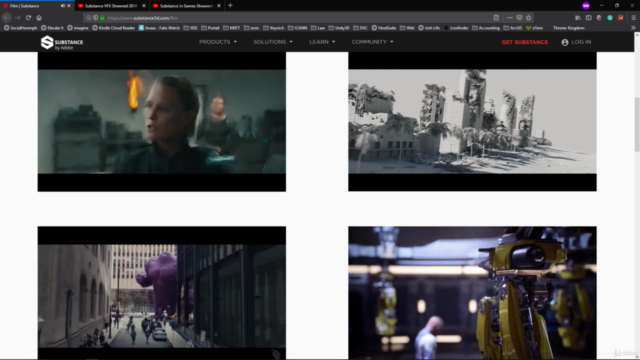Open Avaaz - Fake Watch bookmark
The width and height of the screenshot is (640, 360).
pos(159,28)
